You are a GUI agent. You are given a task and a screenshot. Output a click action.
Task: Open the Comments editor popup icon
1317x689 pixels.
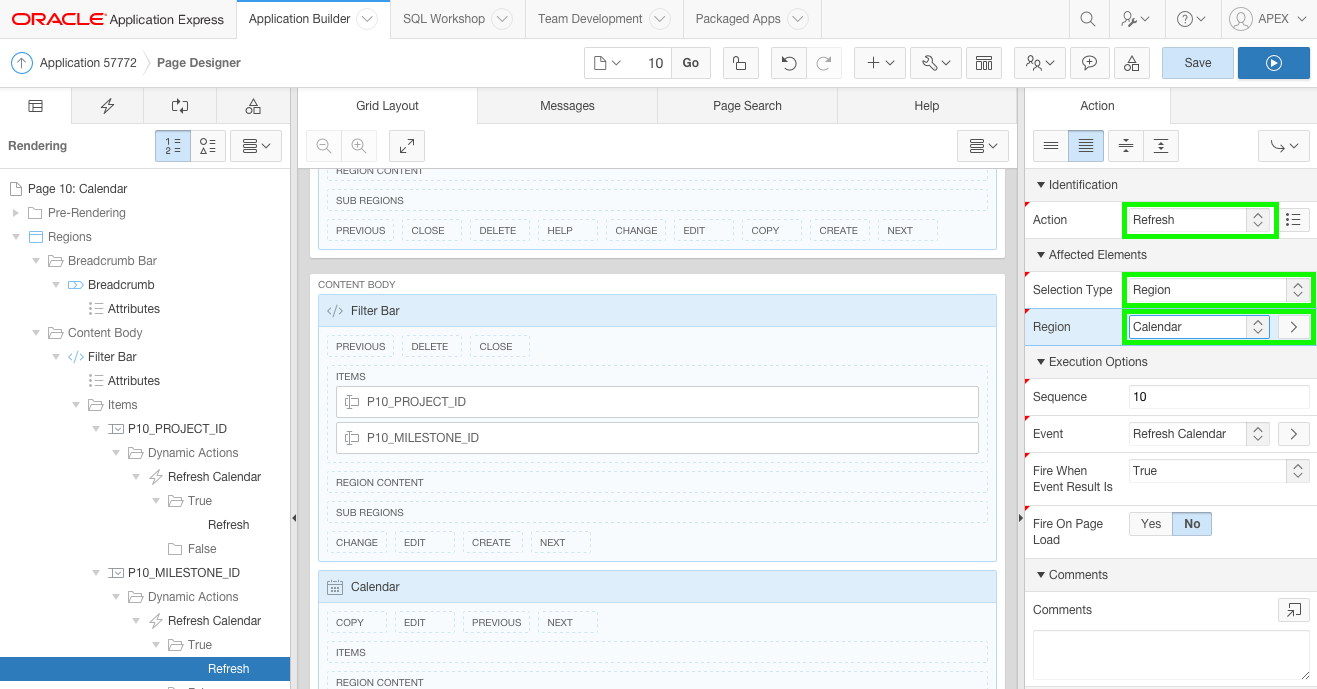point(1294,610)
